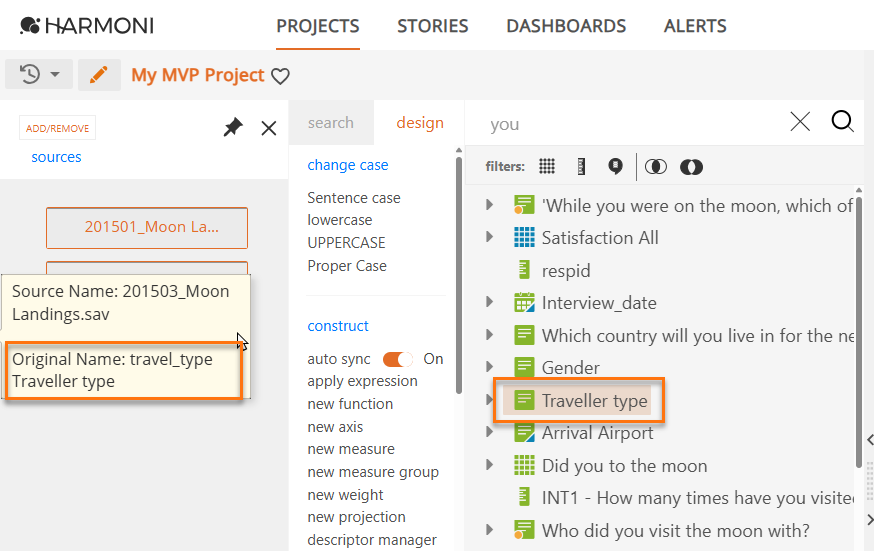Expand the Gender row
Image resolution: width=874 pixels, height=551 pixels.
489,367
